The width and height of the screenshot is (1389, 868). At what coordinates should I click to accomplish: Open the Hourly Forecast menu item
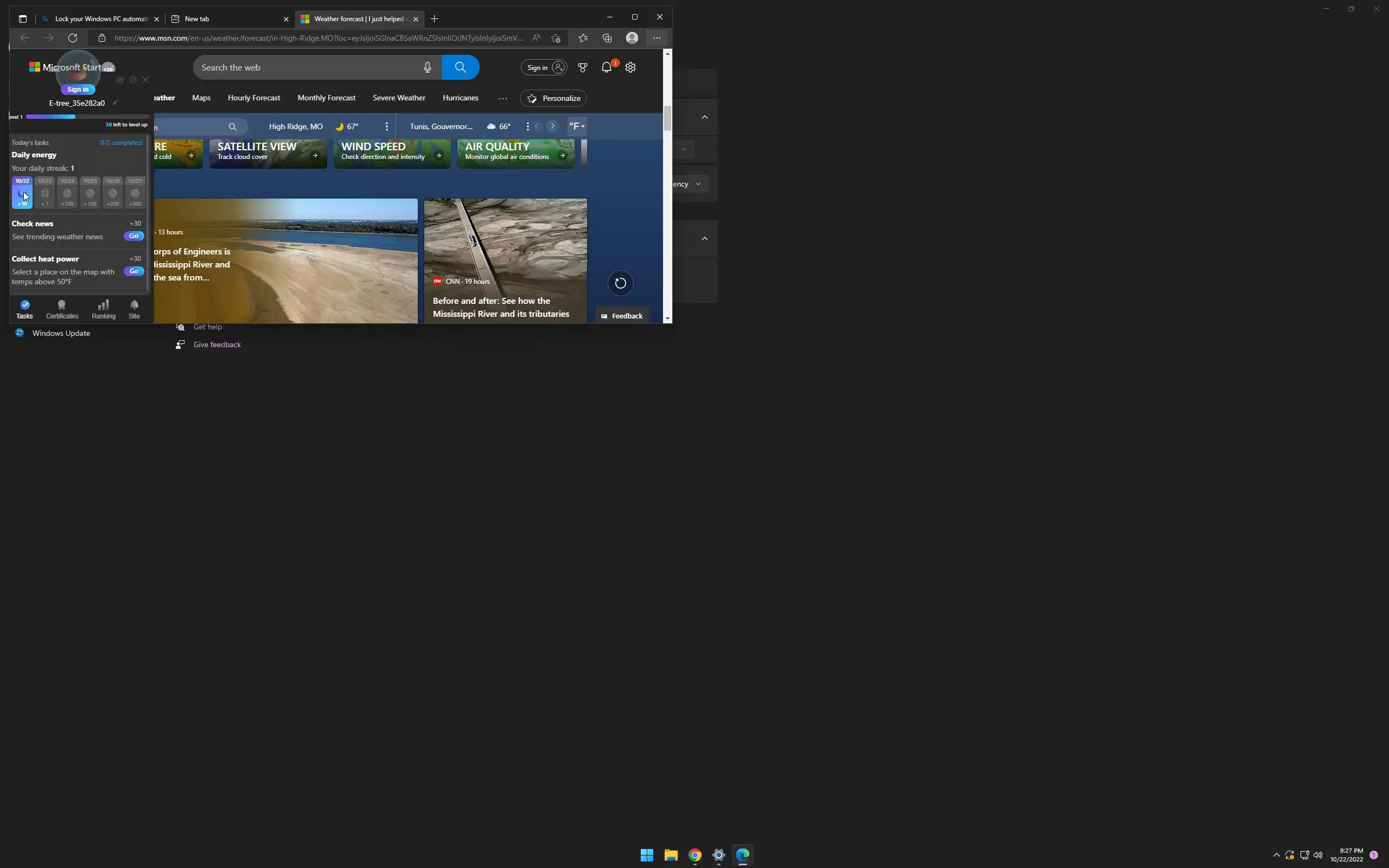click(254, 98)
